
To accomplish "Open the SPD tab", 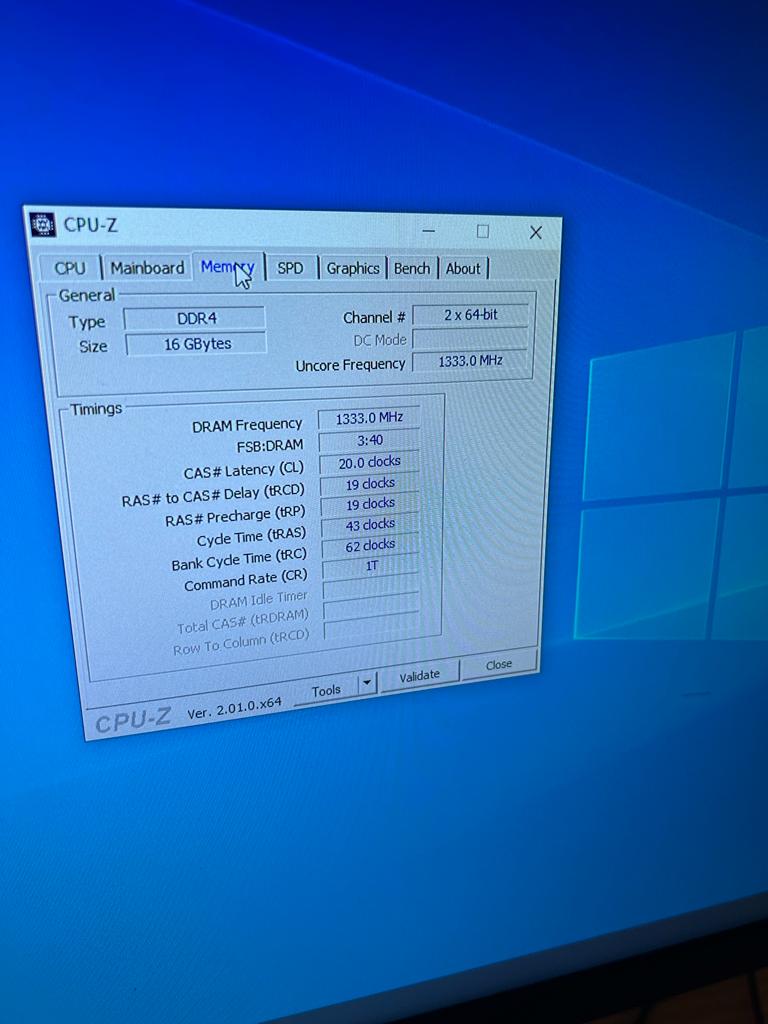I will 291,268.
